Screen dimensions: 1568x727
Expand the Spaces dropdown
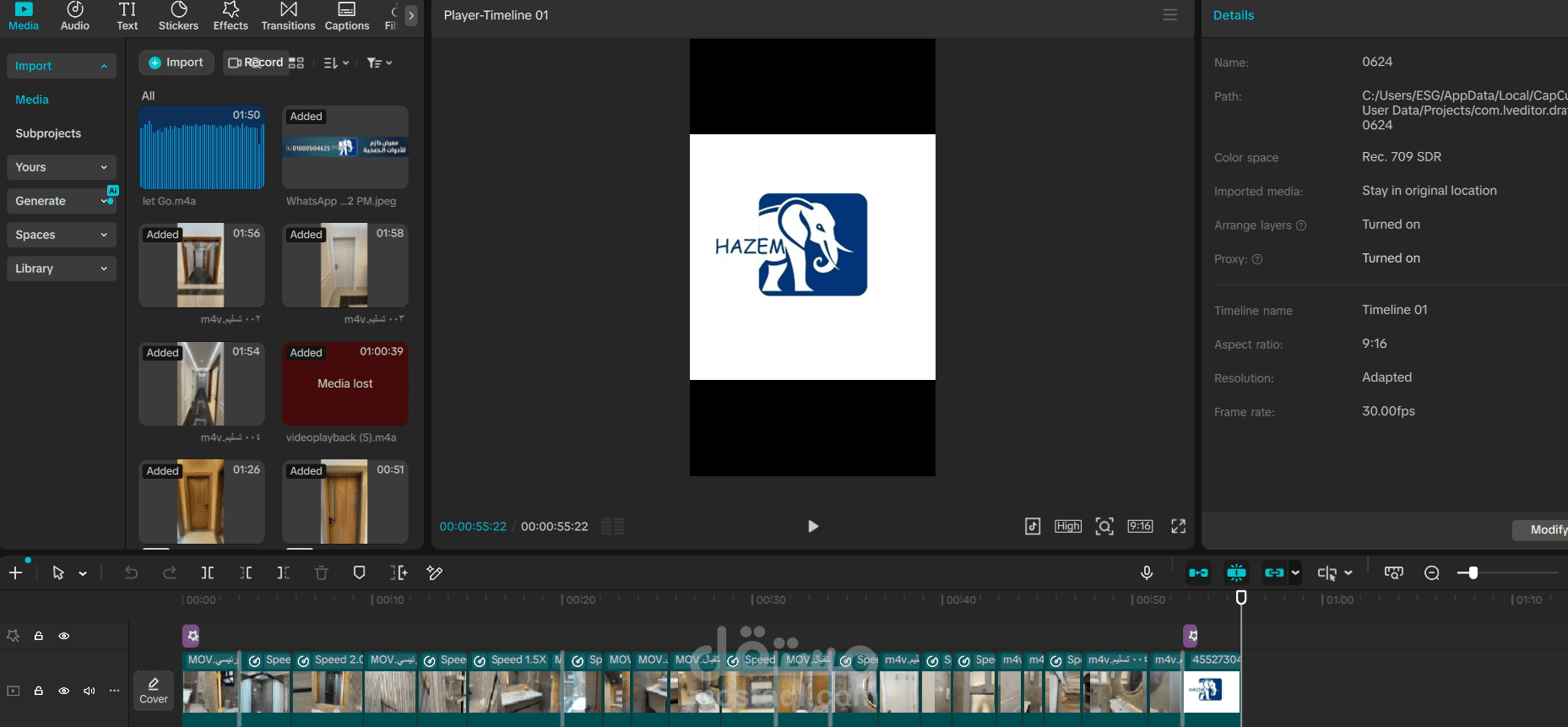62,235
